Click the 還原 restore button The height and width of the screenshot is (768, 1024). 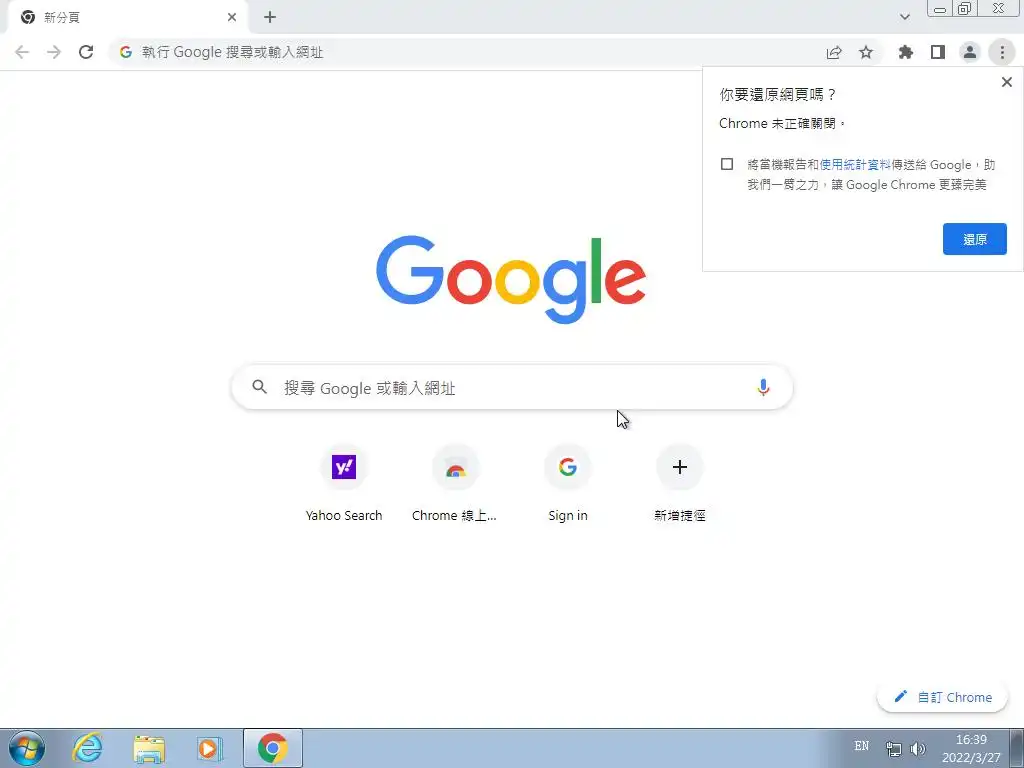tap(974, 239)
